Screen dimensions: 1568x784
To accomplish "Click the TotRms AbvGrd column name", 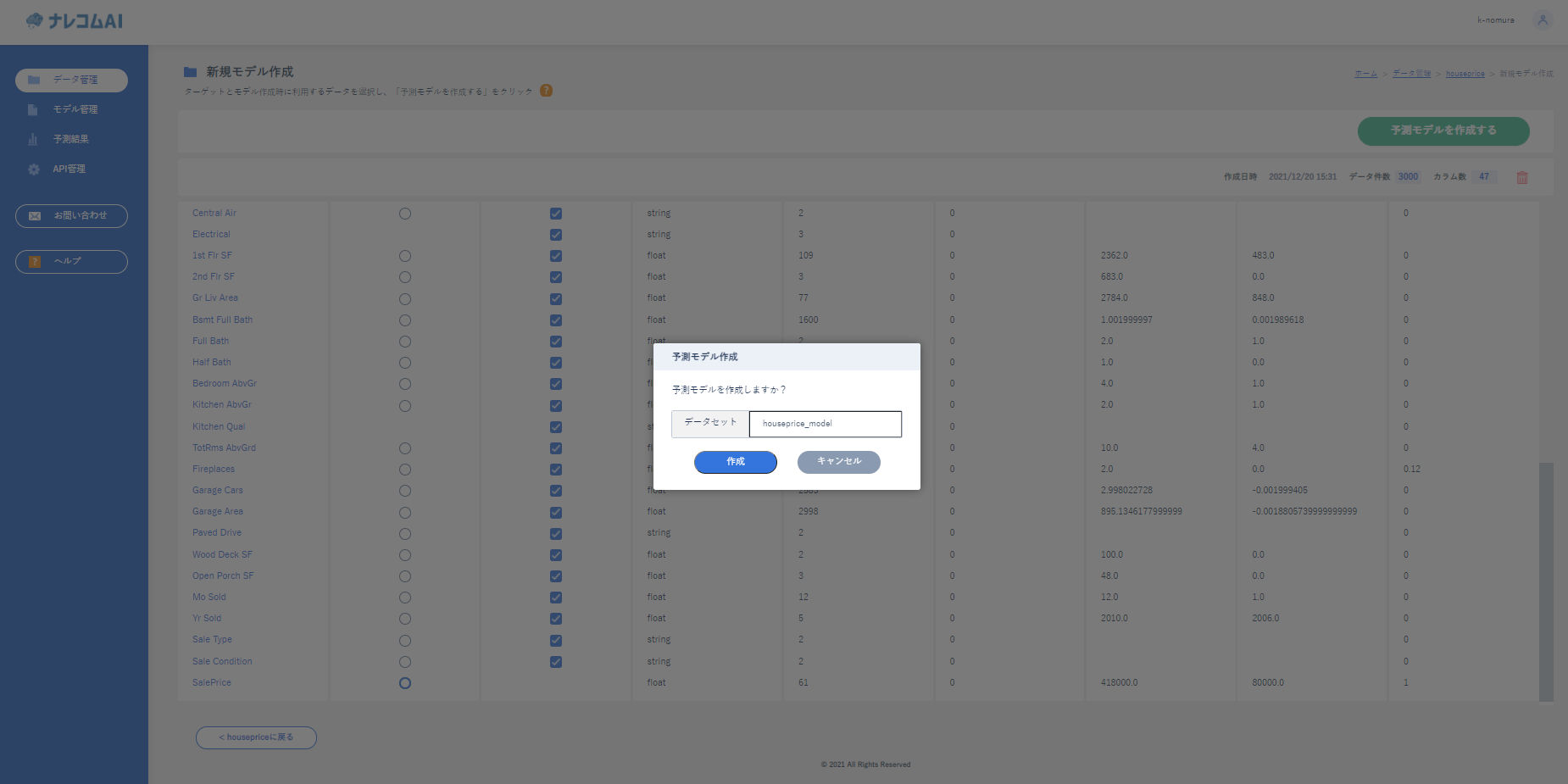I will click(224, 448).
